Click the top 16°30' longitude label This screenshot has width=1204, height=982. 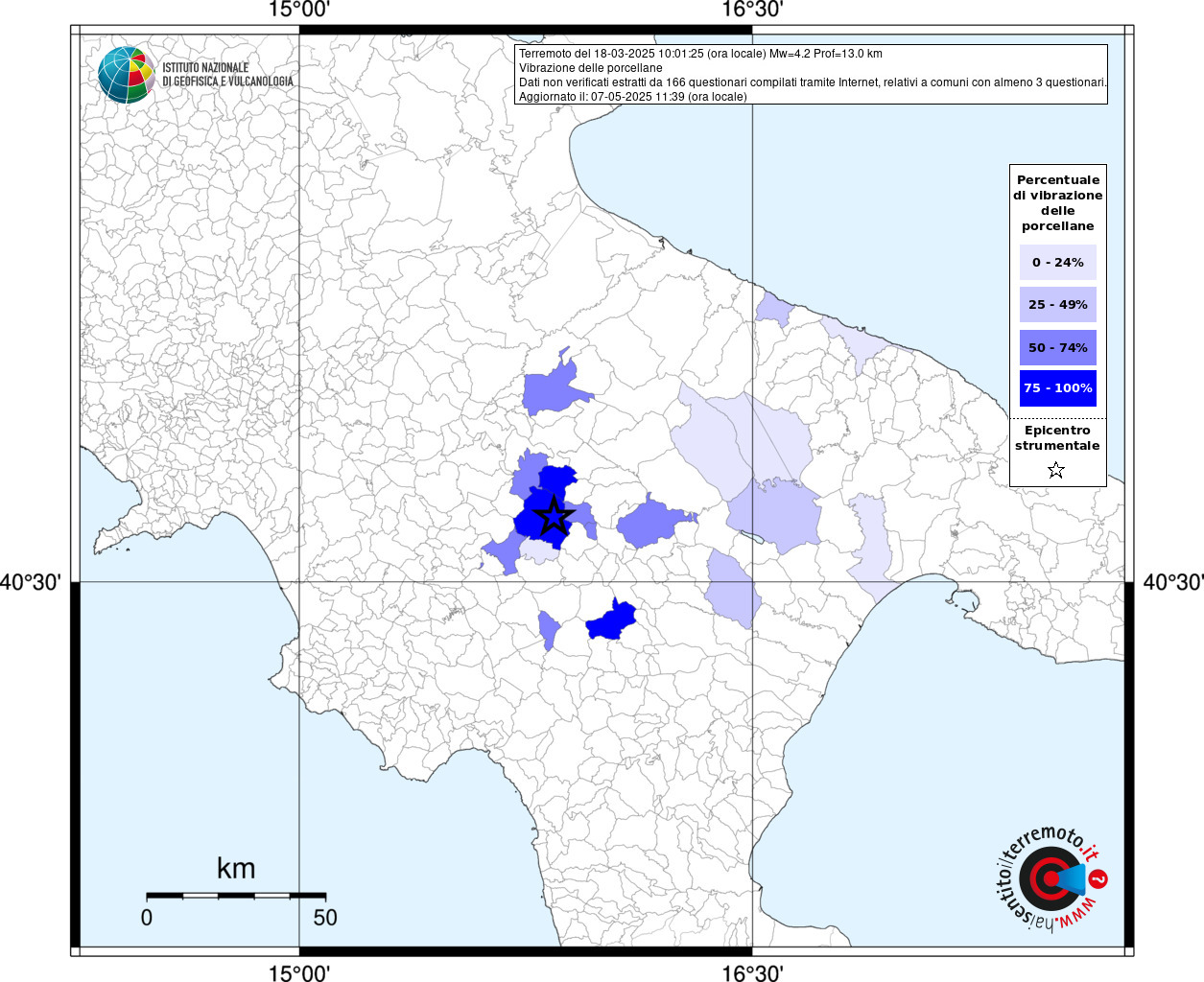(752, 11)
